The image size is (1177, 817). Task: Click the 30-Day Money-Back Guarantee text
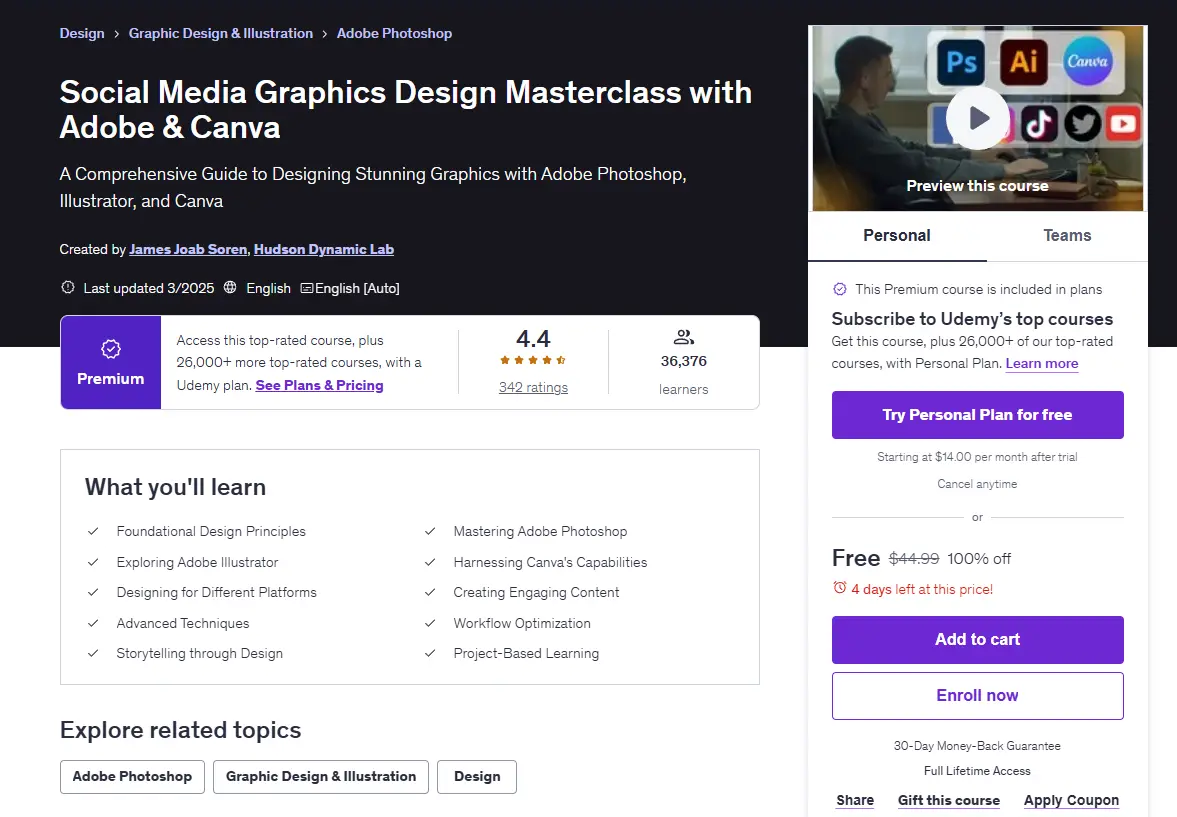[977, 746]
